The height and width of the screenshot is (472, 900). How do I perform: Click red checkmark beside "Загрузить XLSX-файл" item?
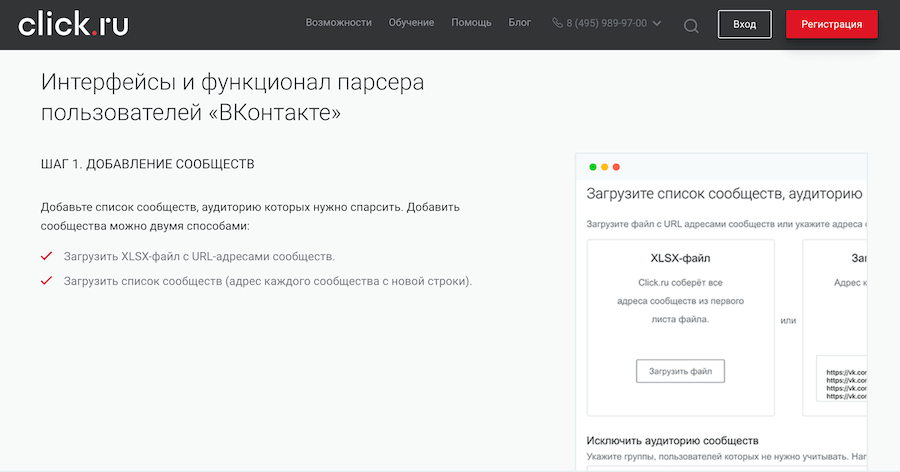(x=46, y=256)
